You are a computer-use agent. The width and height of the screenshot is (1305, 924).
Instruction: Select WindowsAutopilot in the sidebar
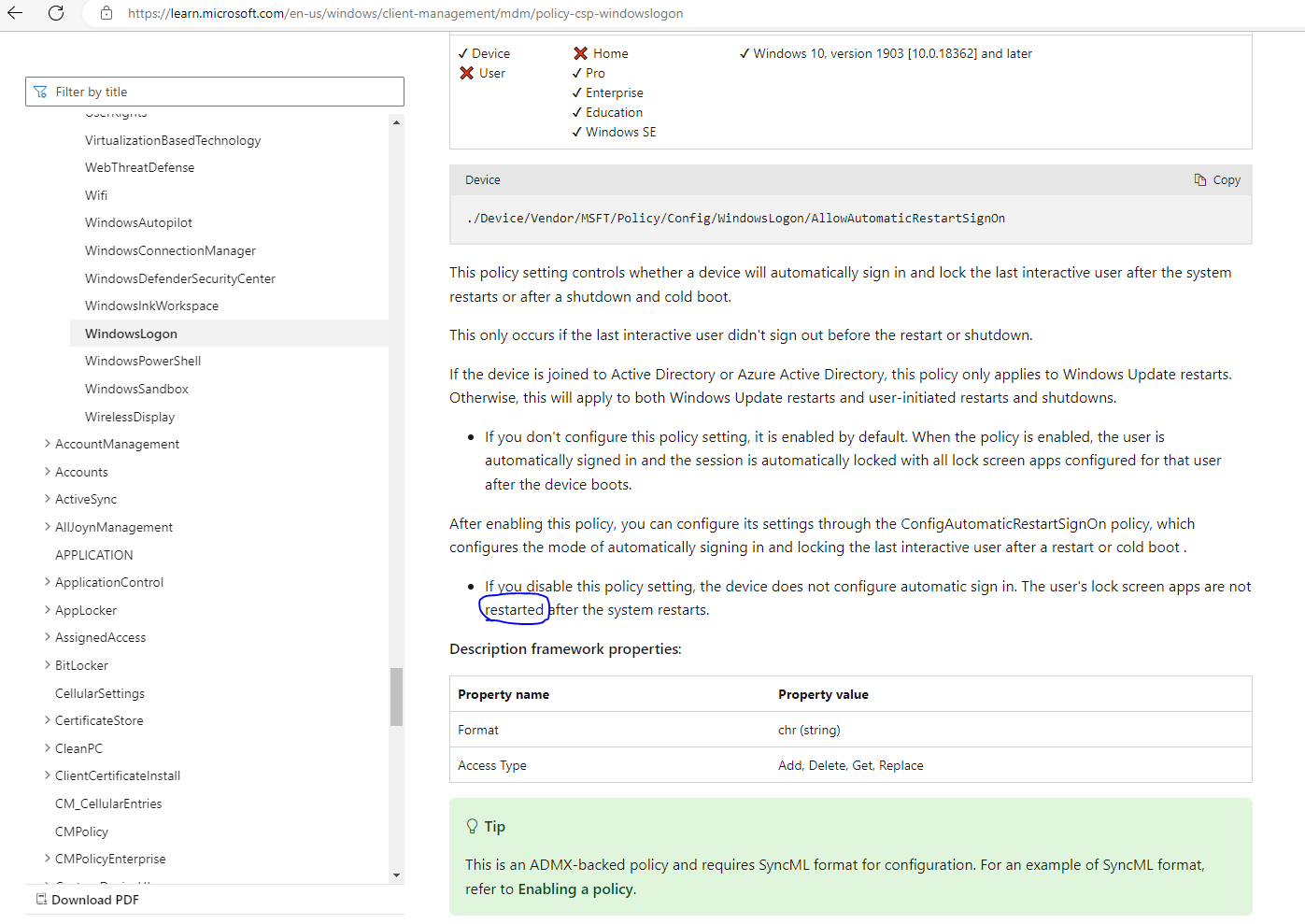(x=138, y=222)
